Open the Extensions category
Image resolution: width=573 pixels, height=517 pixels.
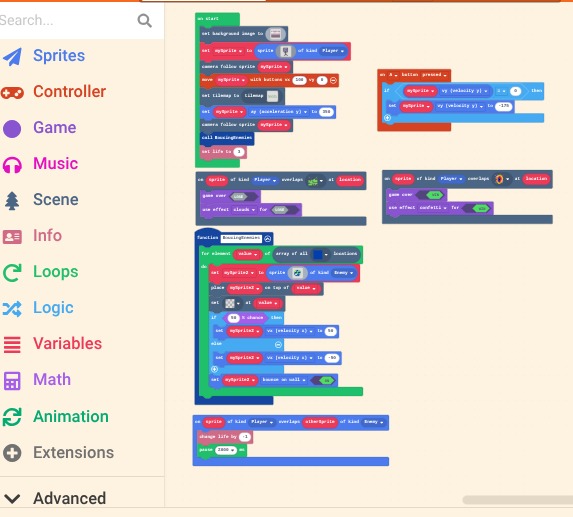pos(73,453)
